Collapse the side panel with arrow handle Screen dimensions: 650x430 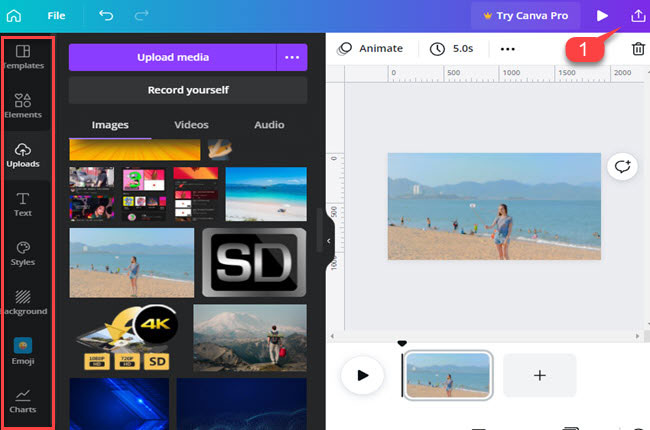(328, 241)
